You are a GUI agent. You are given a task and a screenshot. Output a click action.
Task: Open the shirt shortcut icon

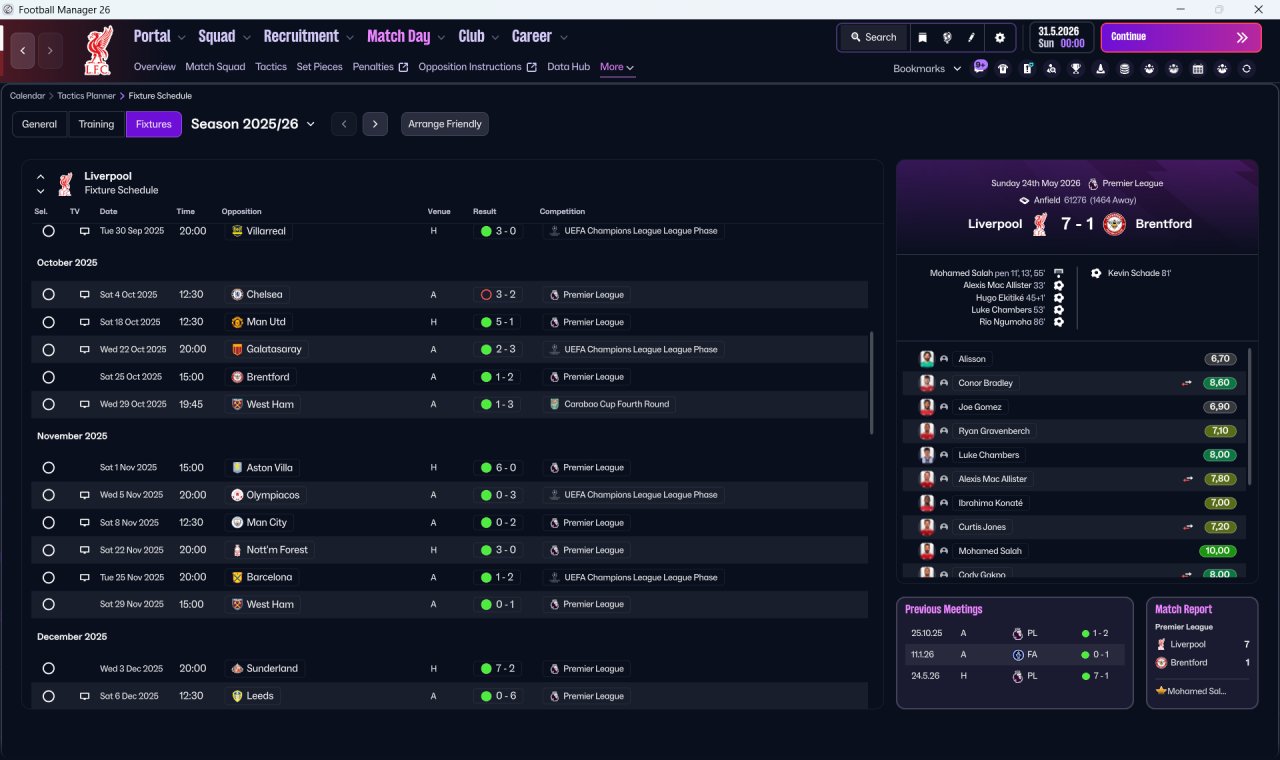[1003, 69]
